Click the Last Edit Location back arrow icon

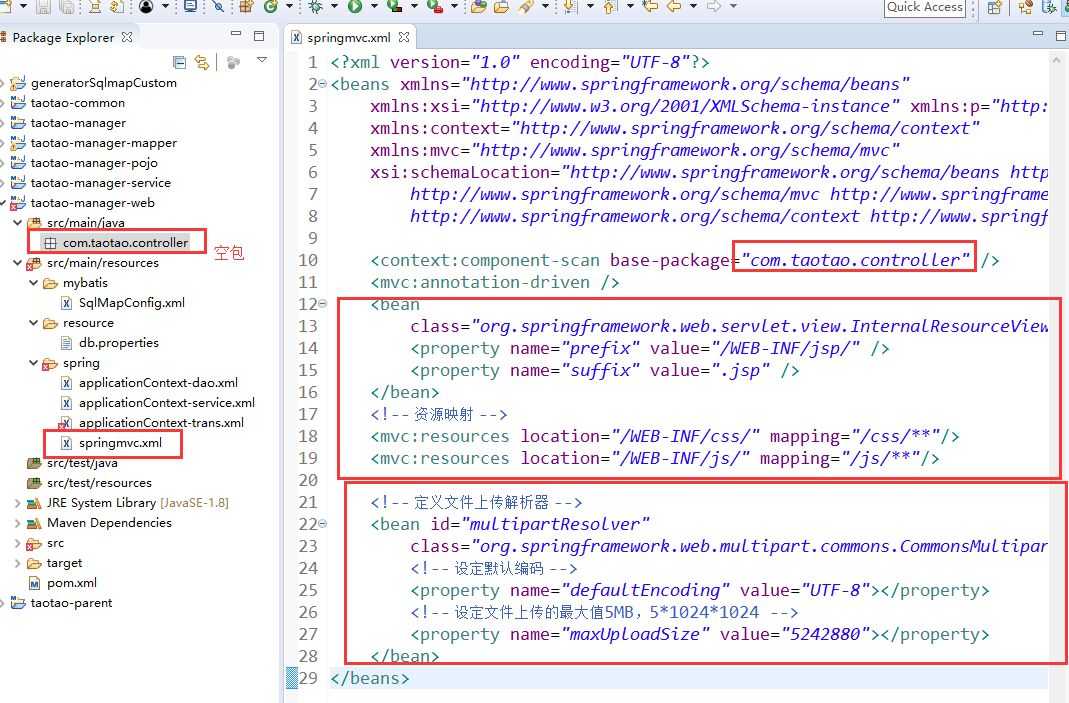(650, 7)
